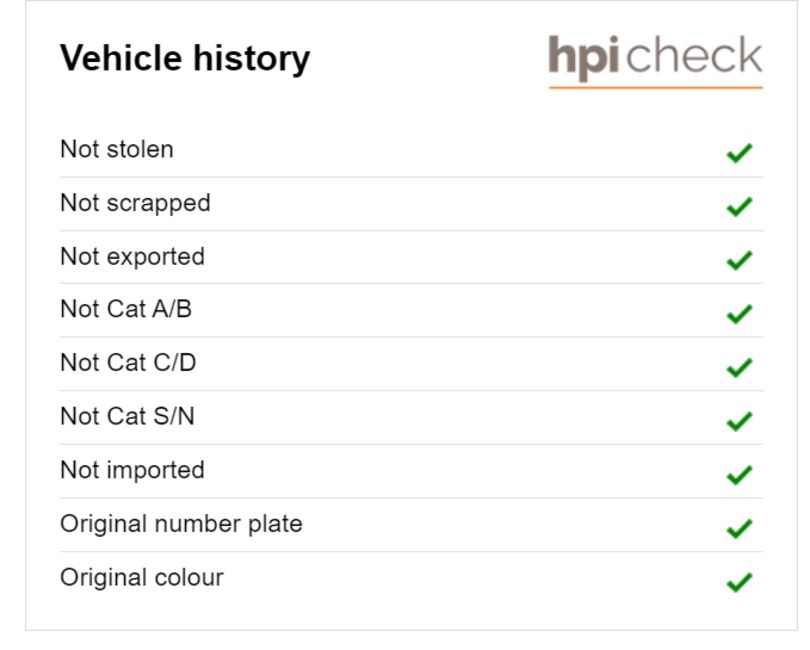Click the green checkmark for Not stolen
The height and width of the screenshot is (650, 810).
tap(739, 153)
